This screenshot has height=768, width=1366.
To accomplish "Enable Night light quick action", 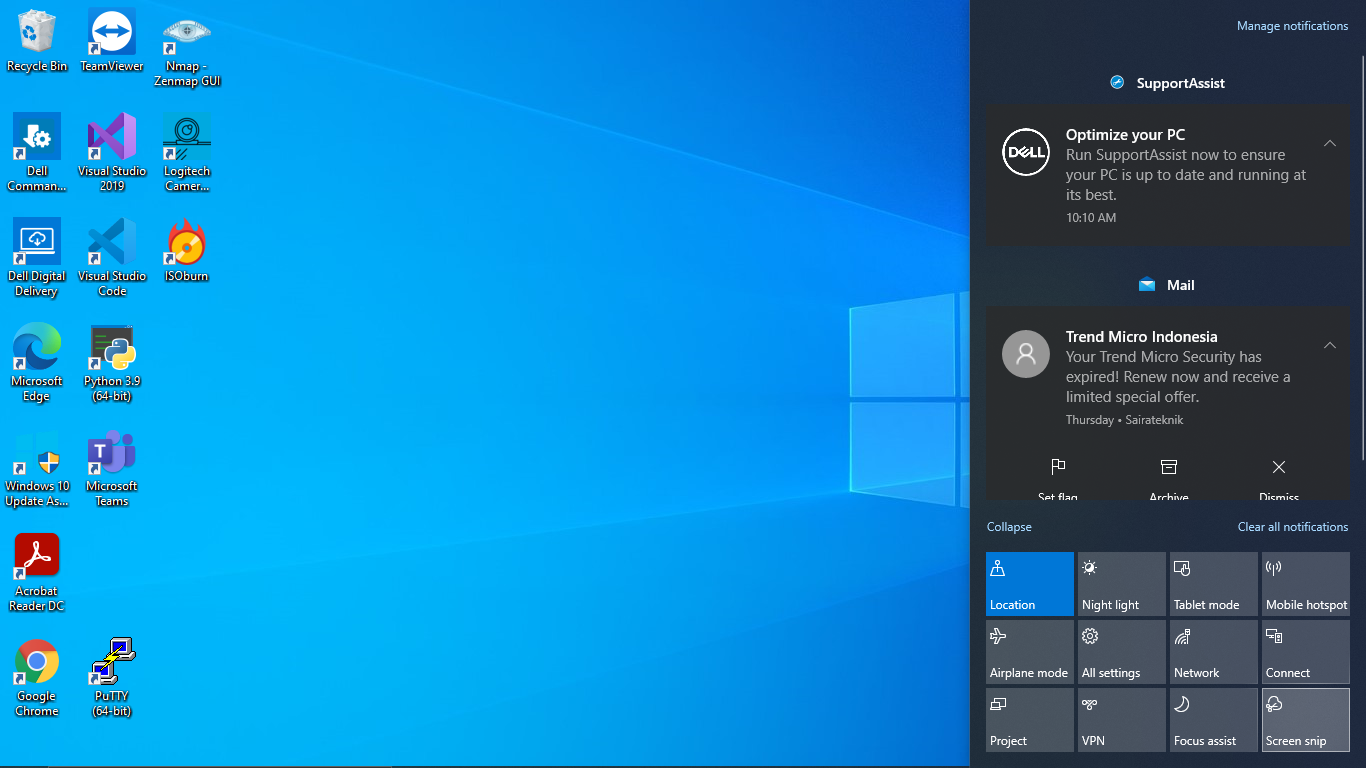I will (x=1122, y=584).
